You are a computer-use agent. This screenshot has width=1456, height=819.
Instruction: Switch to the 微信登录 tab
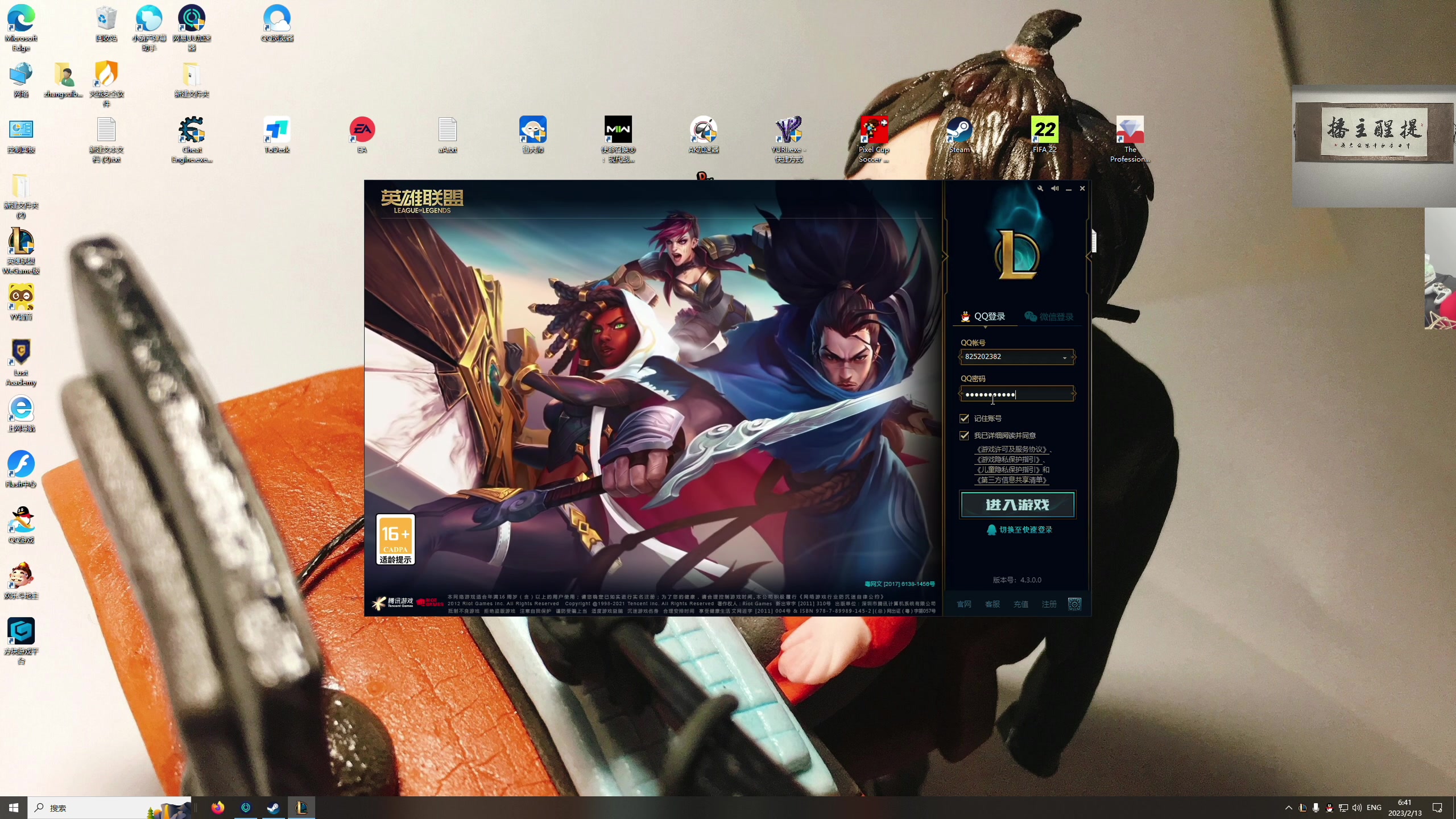tap(1049, 317)
